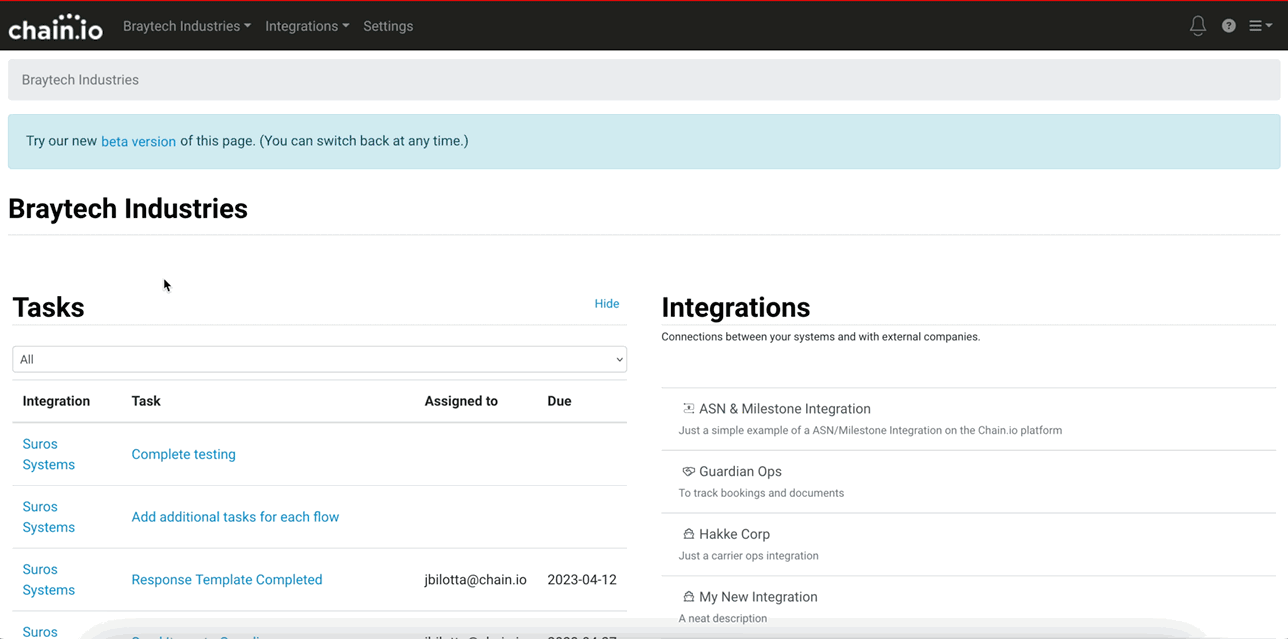The width and height of the screenshot is (1288, 639).
Task: Click 'A neat description' text
Action: pyautogui.click(x=723, y=618)
